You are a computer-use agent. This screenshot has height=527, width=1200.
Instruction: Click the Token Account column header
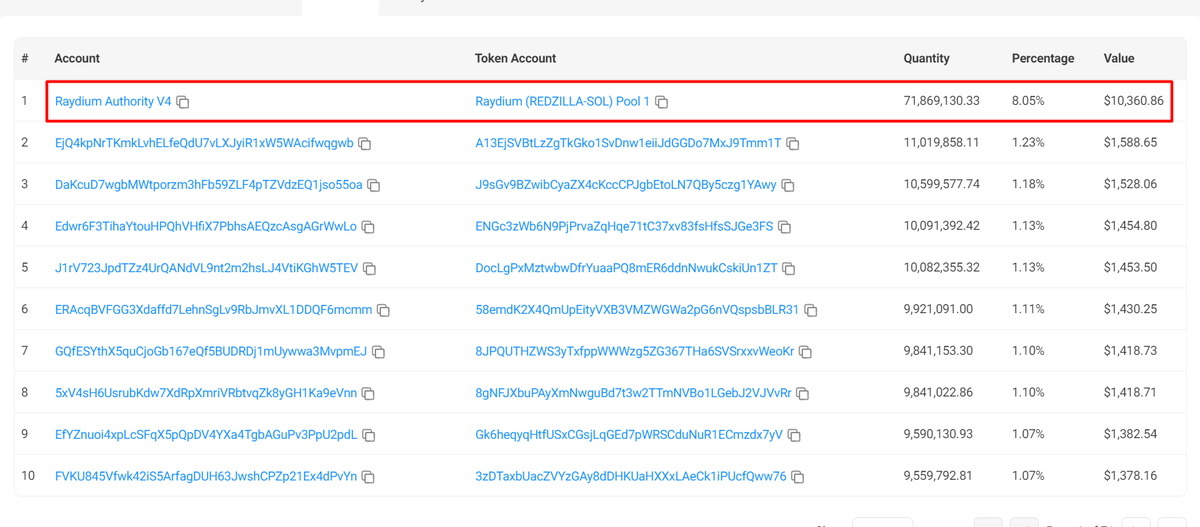click(515, 58)
